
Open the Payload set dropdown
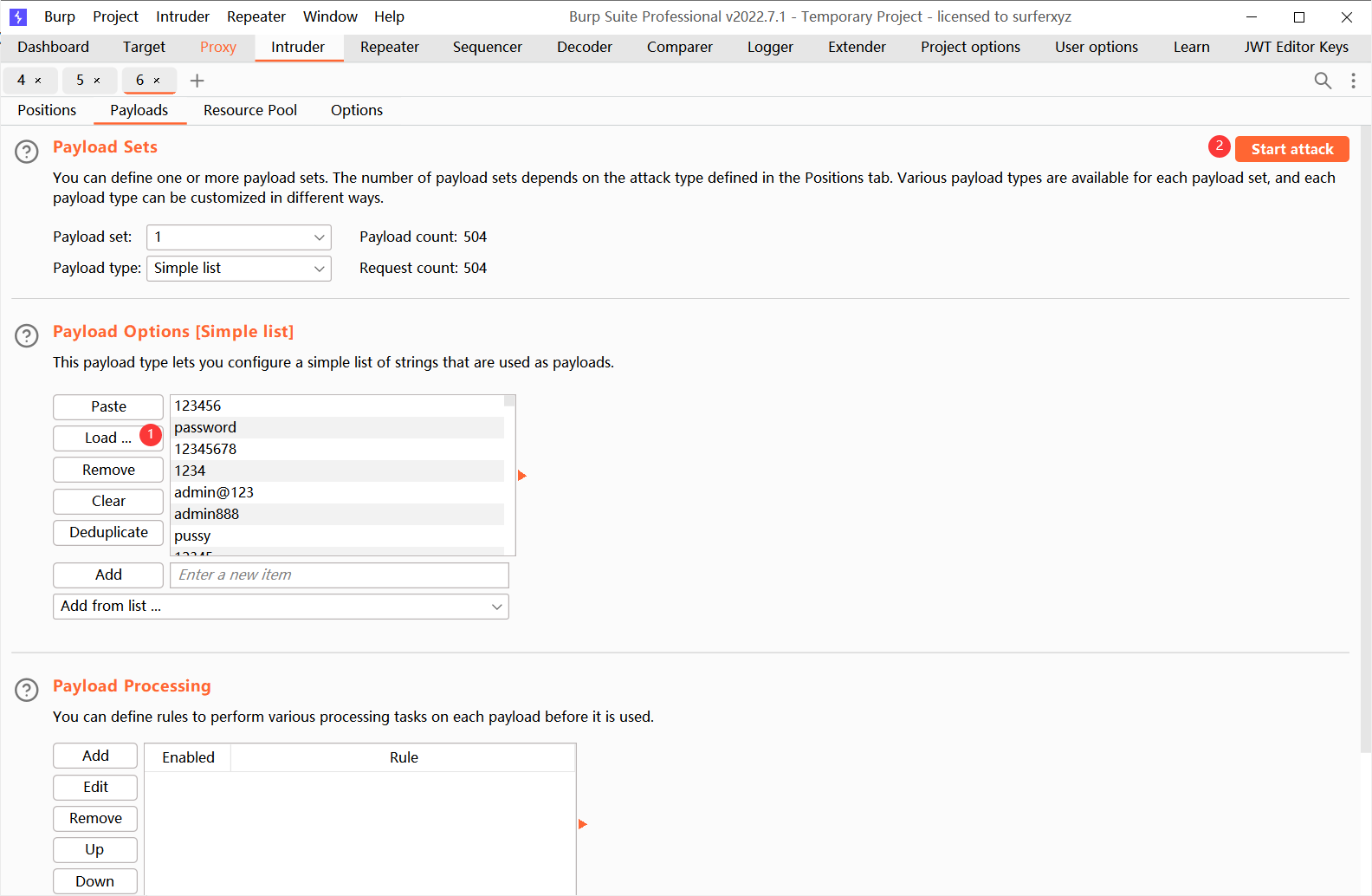(x=239, y=237)
